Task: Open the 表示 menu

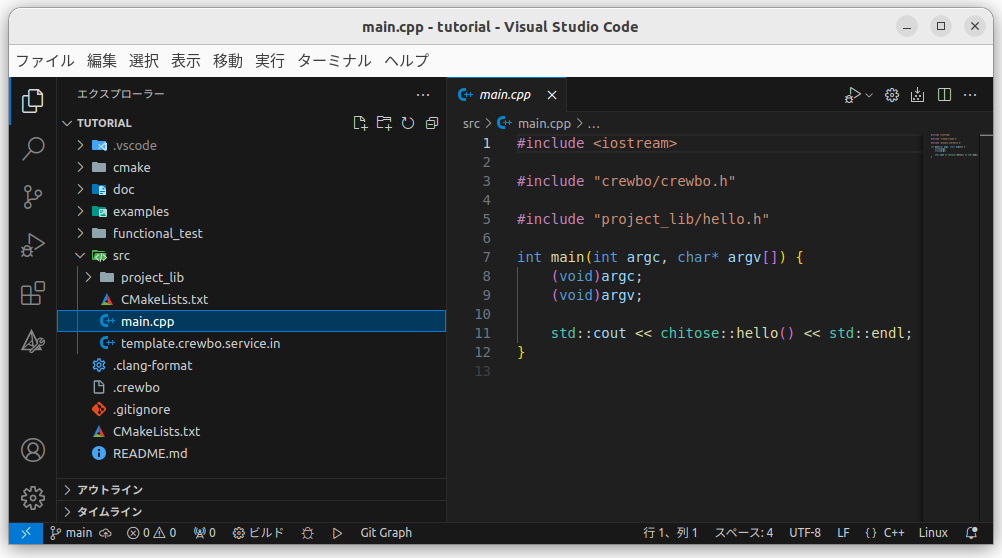Action: pyautogui.click(x=186, y=61)
